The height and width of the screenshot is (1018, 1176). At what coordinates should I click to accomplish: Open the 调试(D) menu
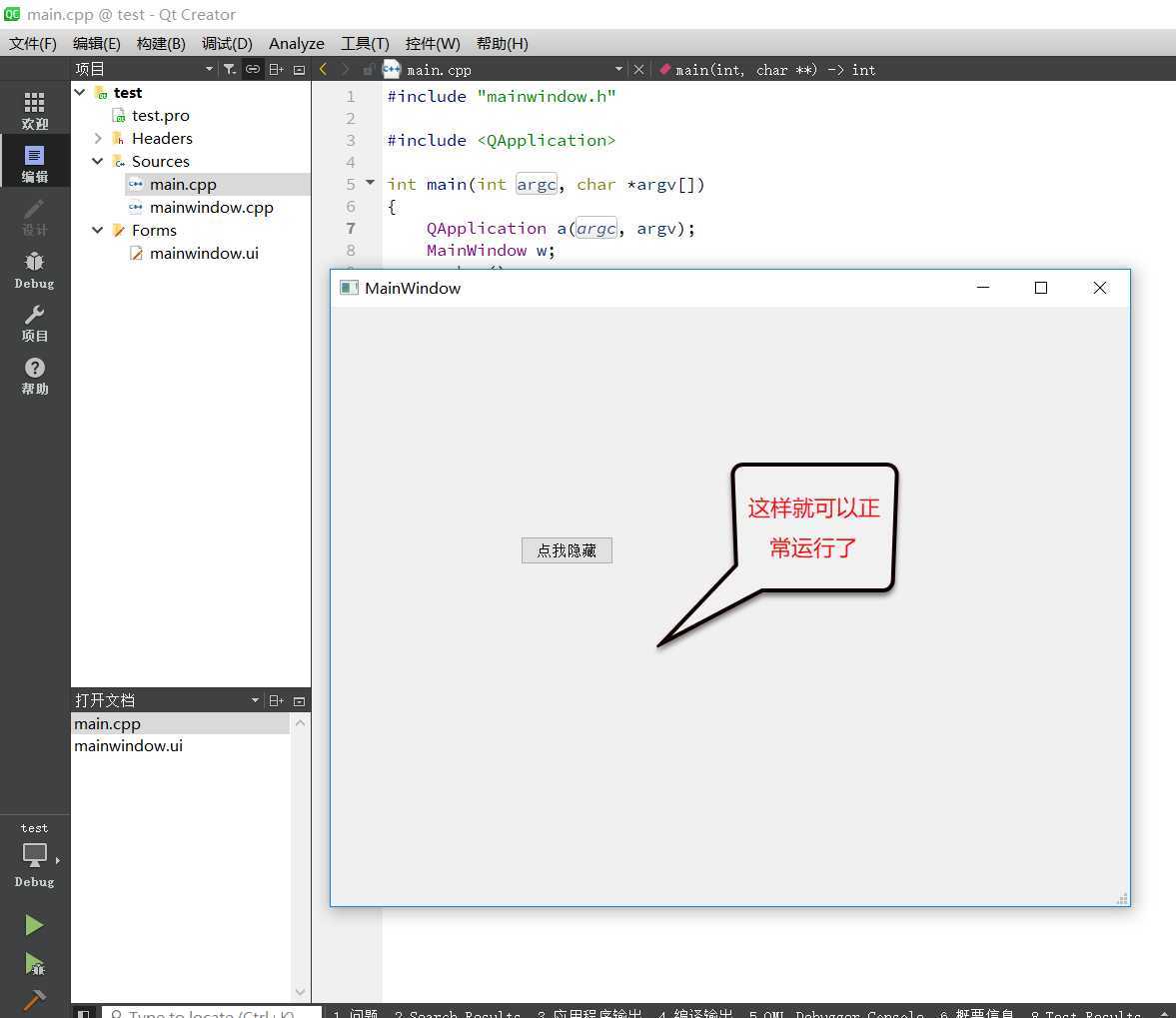click(x=227, y=44)
